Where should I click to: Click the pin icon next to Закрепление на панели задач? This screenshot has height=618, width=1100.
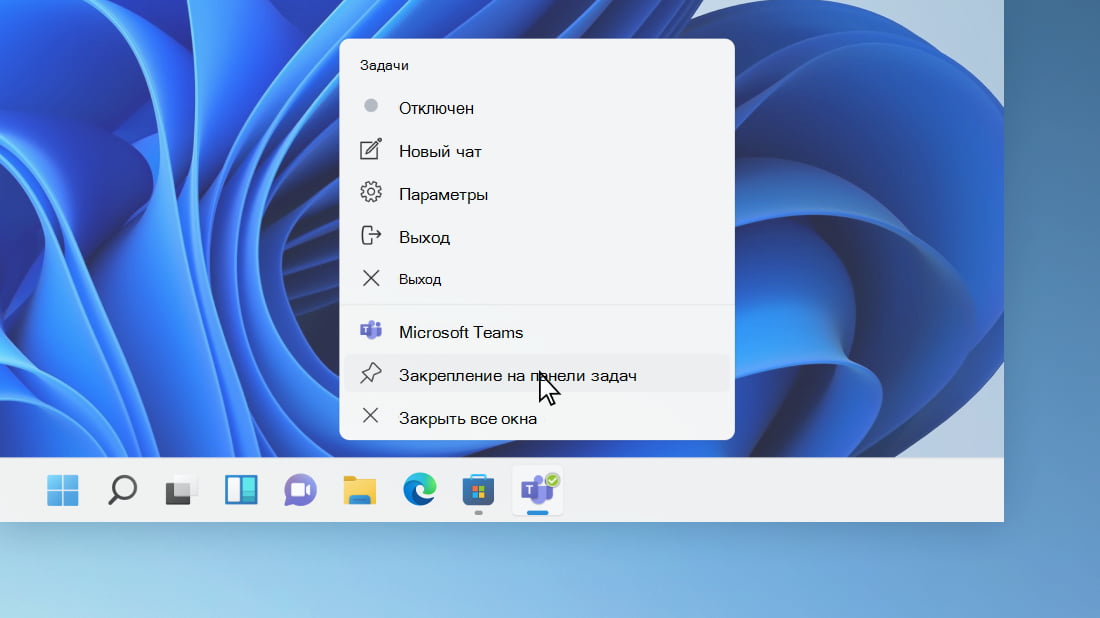point(371,373)
